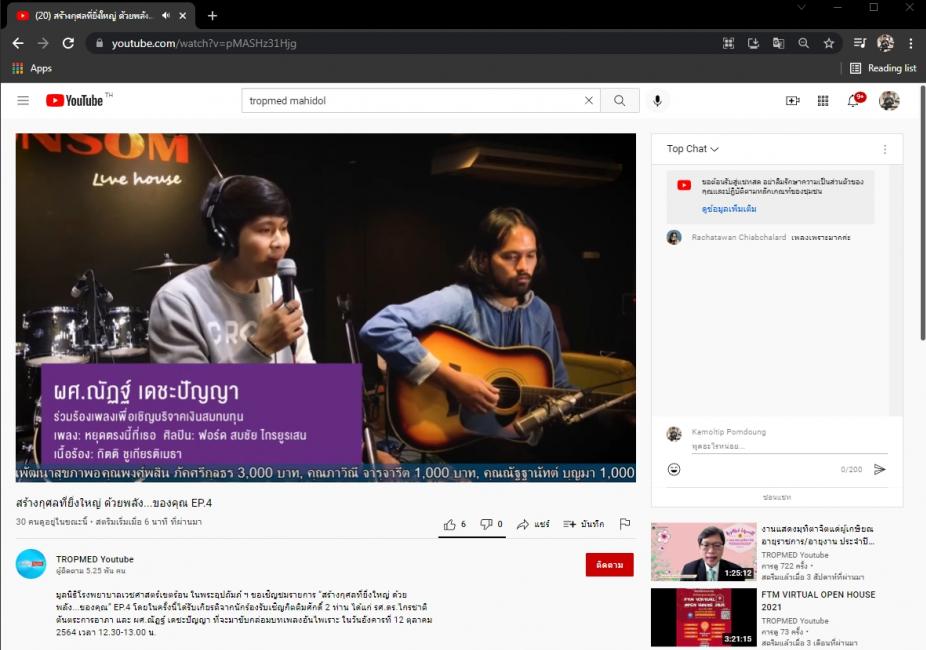Open a new browser tab

point(213,15)
